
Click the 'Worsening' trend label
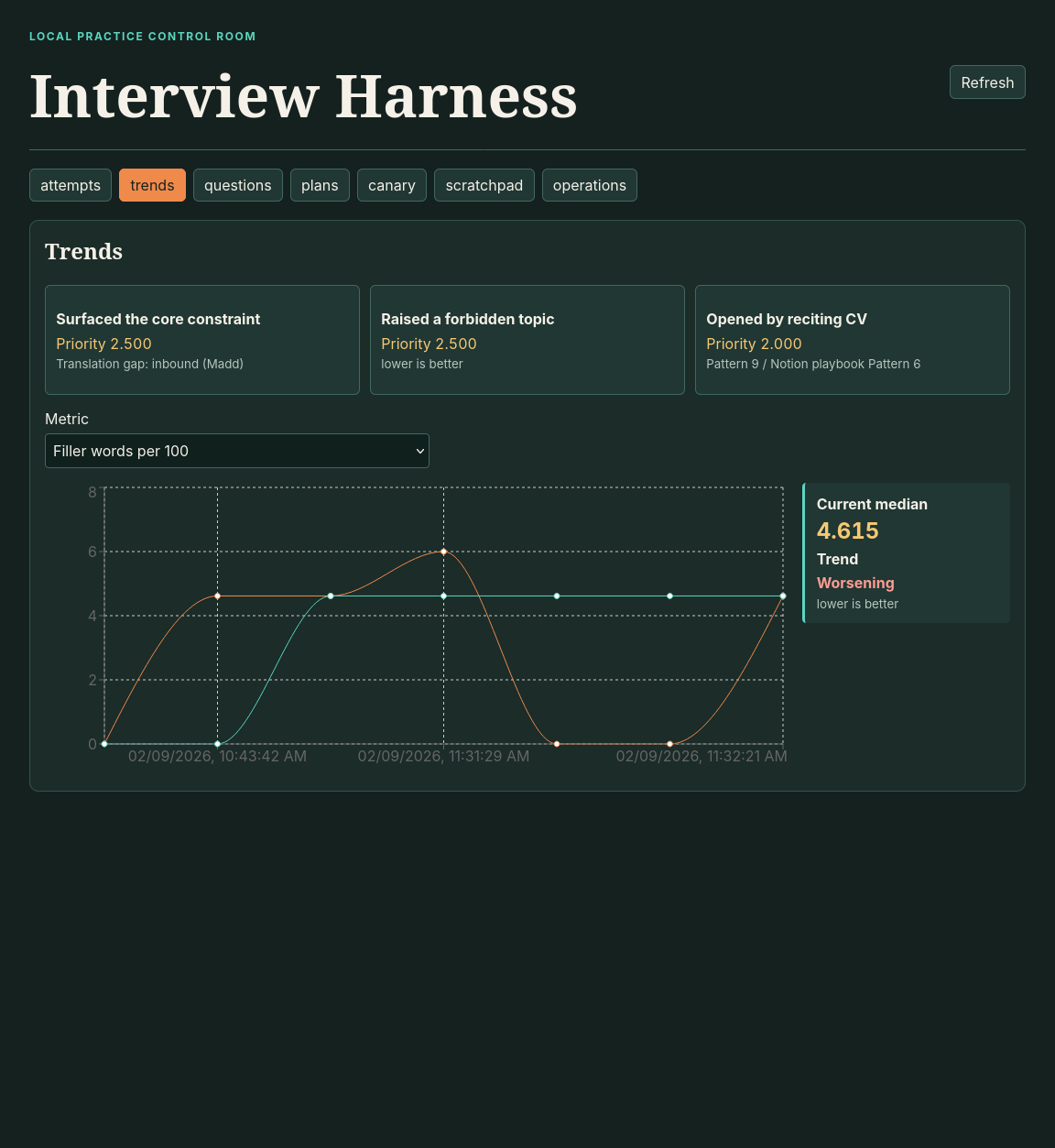click(x=855, y=583)
